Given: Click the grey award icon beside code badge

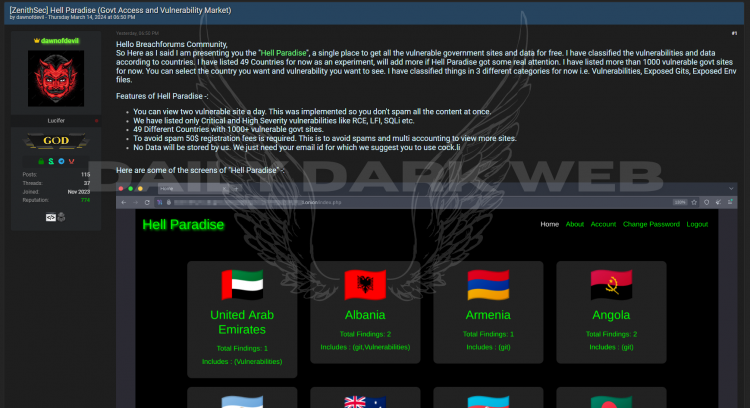Looking at the screenshot, I should pyautogui.click(x=62, y=217).
